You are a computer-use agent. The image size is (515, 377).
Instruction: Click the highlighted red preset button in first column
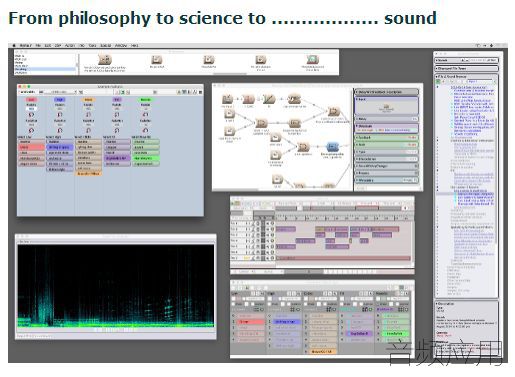click(31, 147)
